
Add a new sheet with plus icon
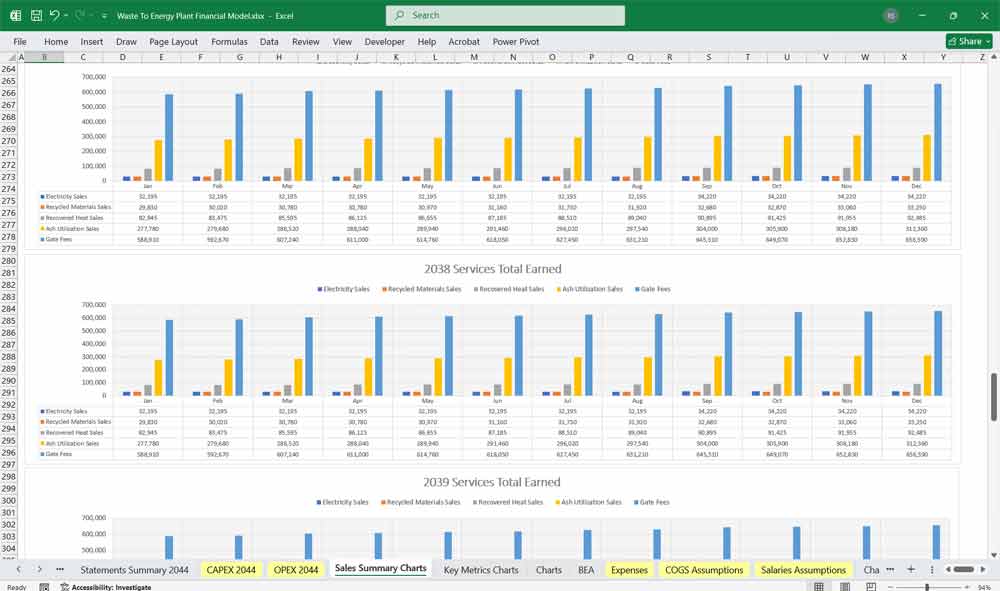tap(911, 569)
